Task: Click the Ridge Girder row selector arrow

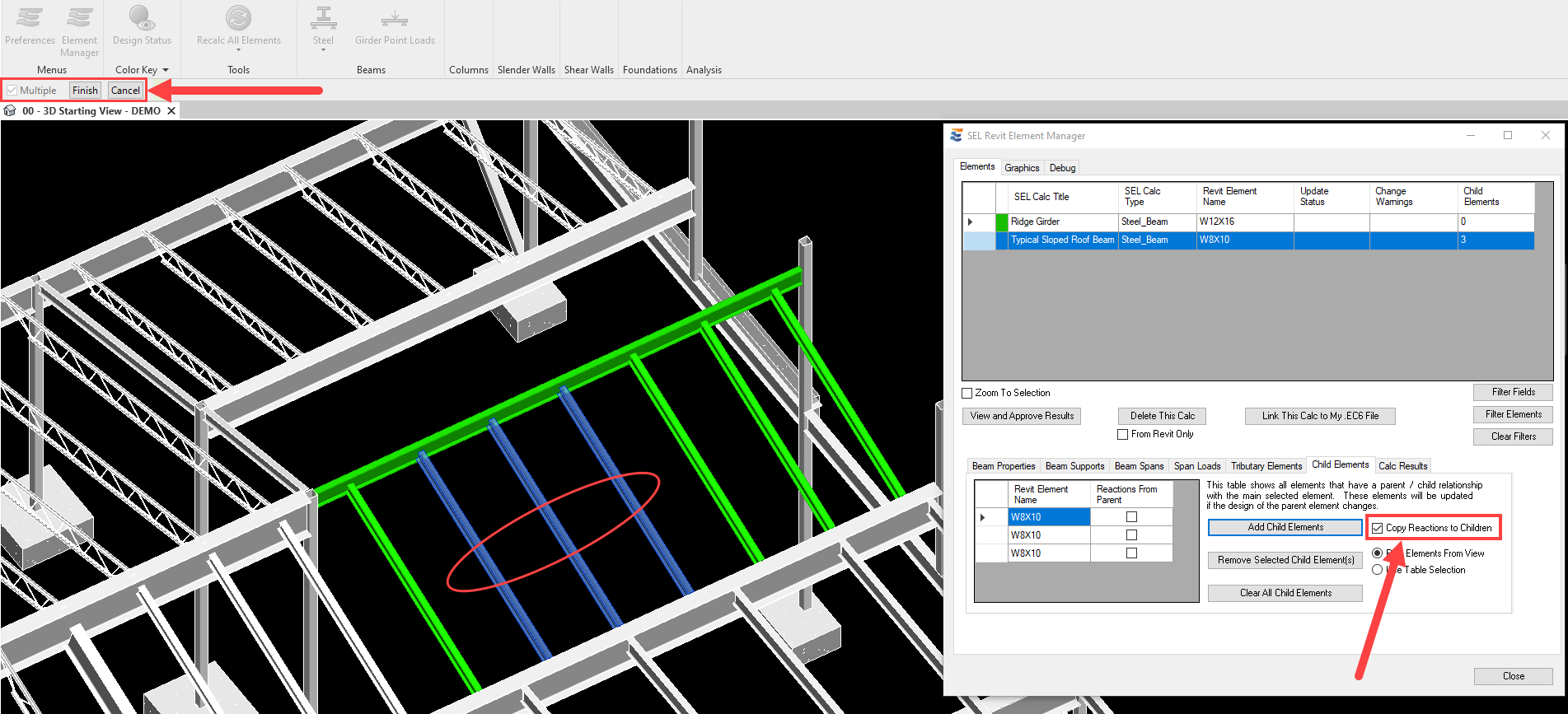Action: (971, 222)
